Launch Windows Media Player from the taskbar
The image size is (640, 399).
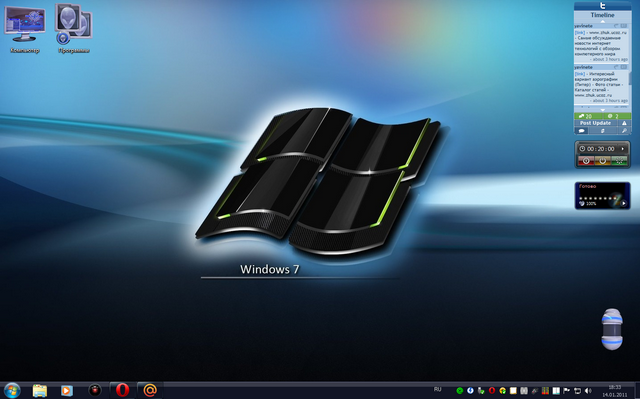(x=67, y=390)
